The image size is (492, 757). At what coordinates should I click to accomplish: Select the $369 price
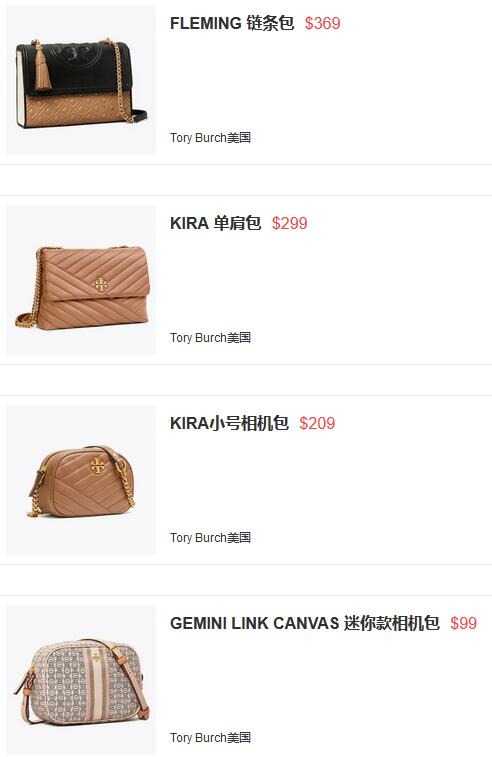(x=323, y=23)
